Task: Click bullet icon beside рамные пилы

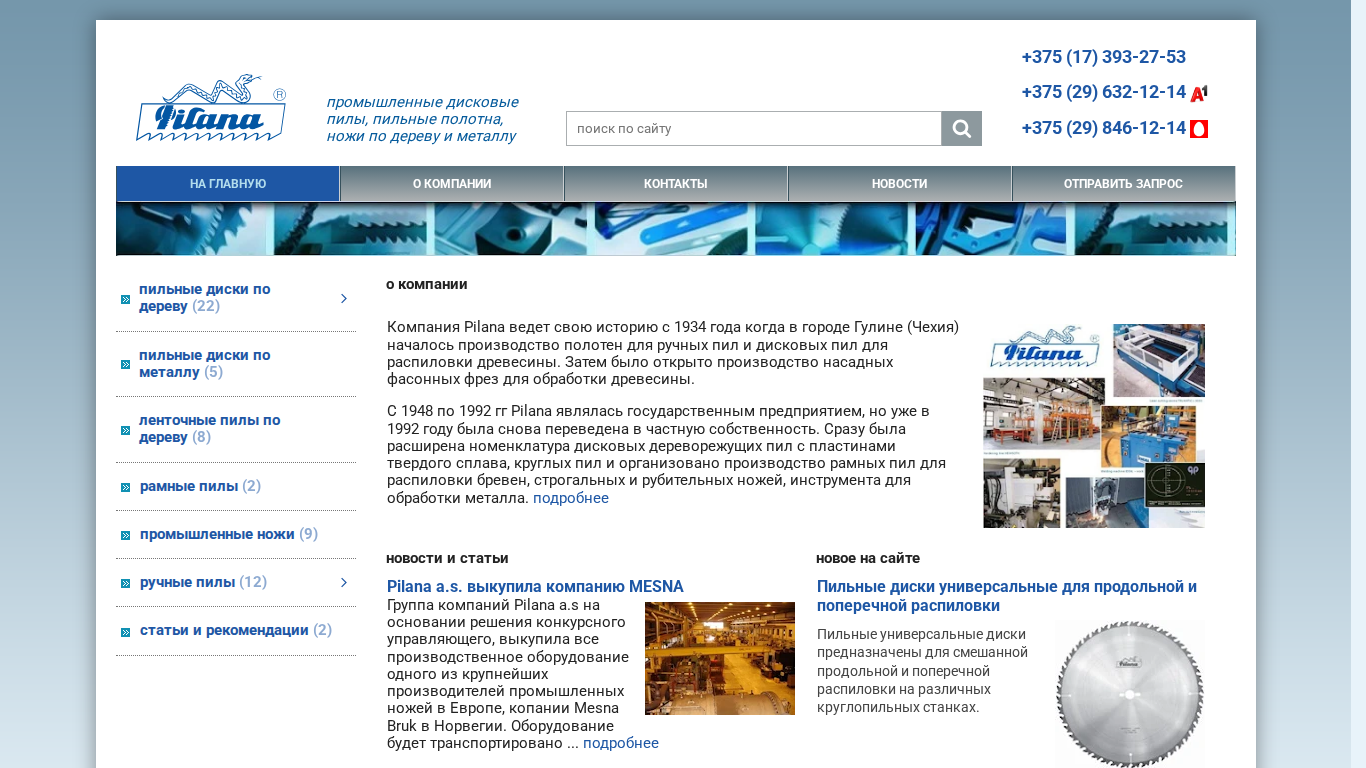Action: point(126,487)
